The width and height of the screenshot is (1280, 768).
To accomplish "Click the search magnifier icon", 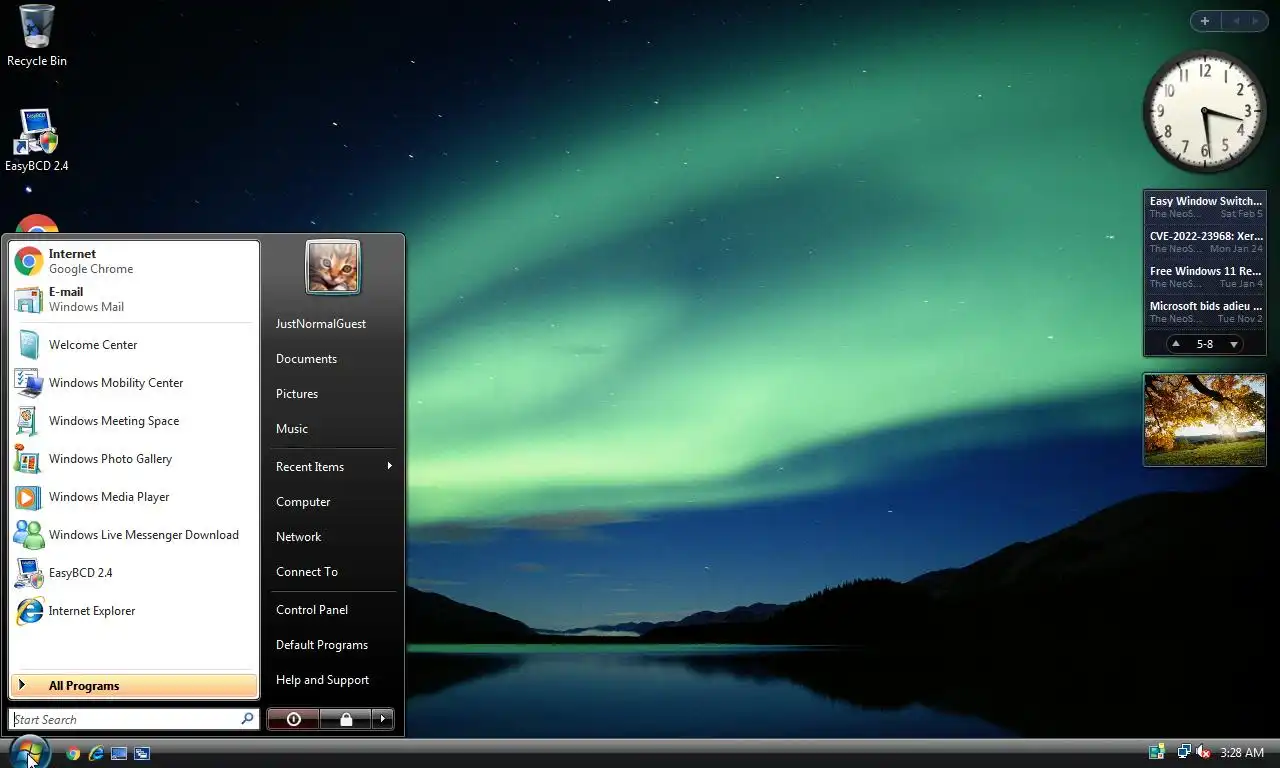I will click(x=247, y=719).
